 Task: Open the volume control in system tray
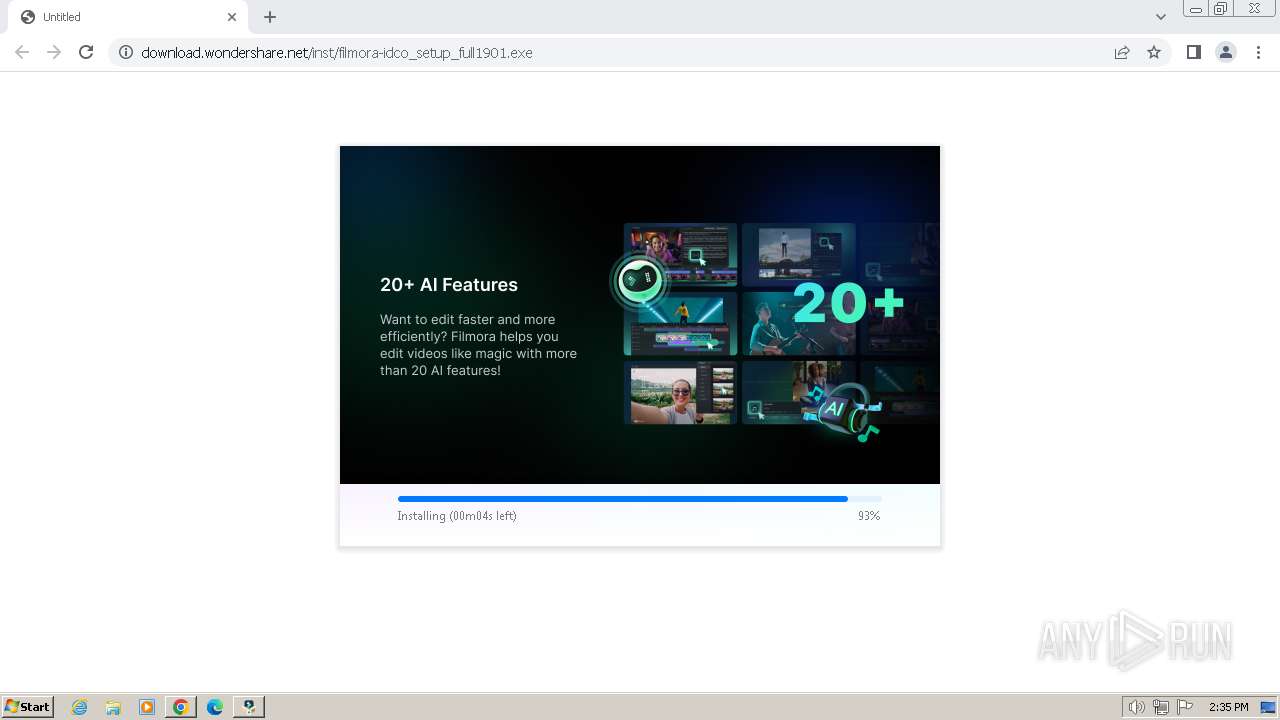pyautogui.click(x=1136, y=707)
